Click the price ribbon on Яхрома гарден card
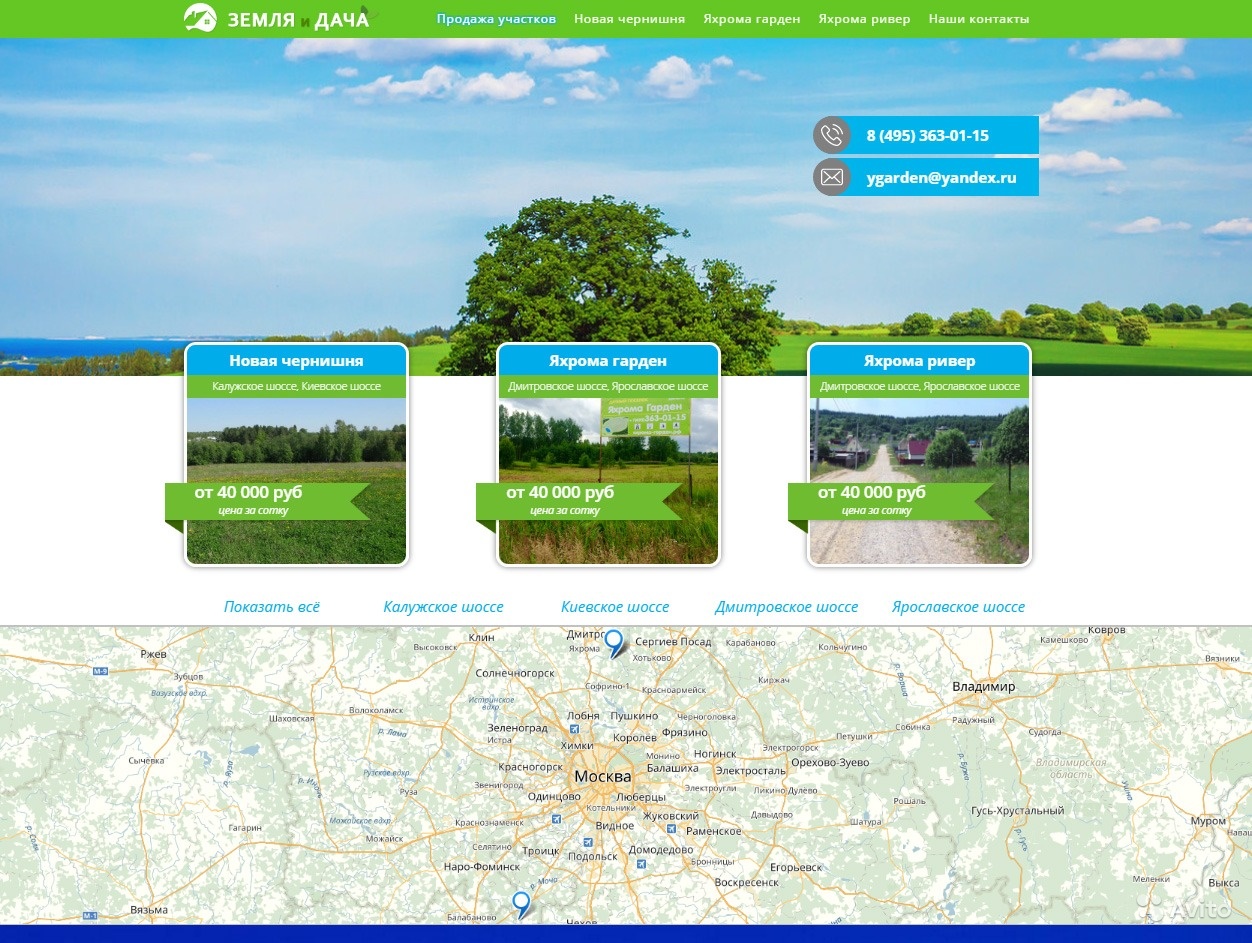Viewport: 1252px width, 943px height. pyautogui.click(x=578, y=501)
